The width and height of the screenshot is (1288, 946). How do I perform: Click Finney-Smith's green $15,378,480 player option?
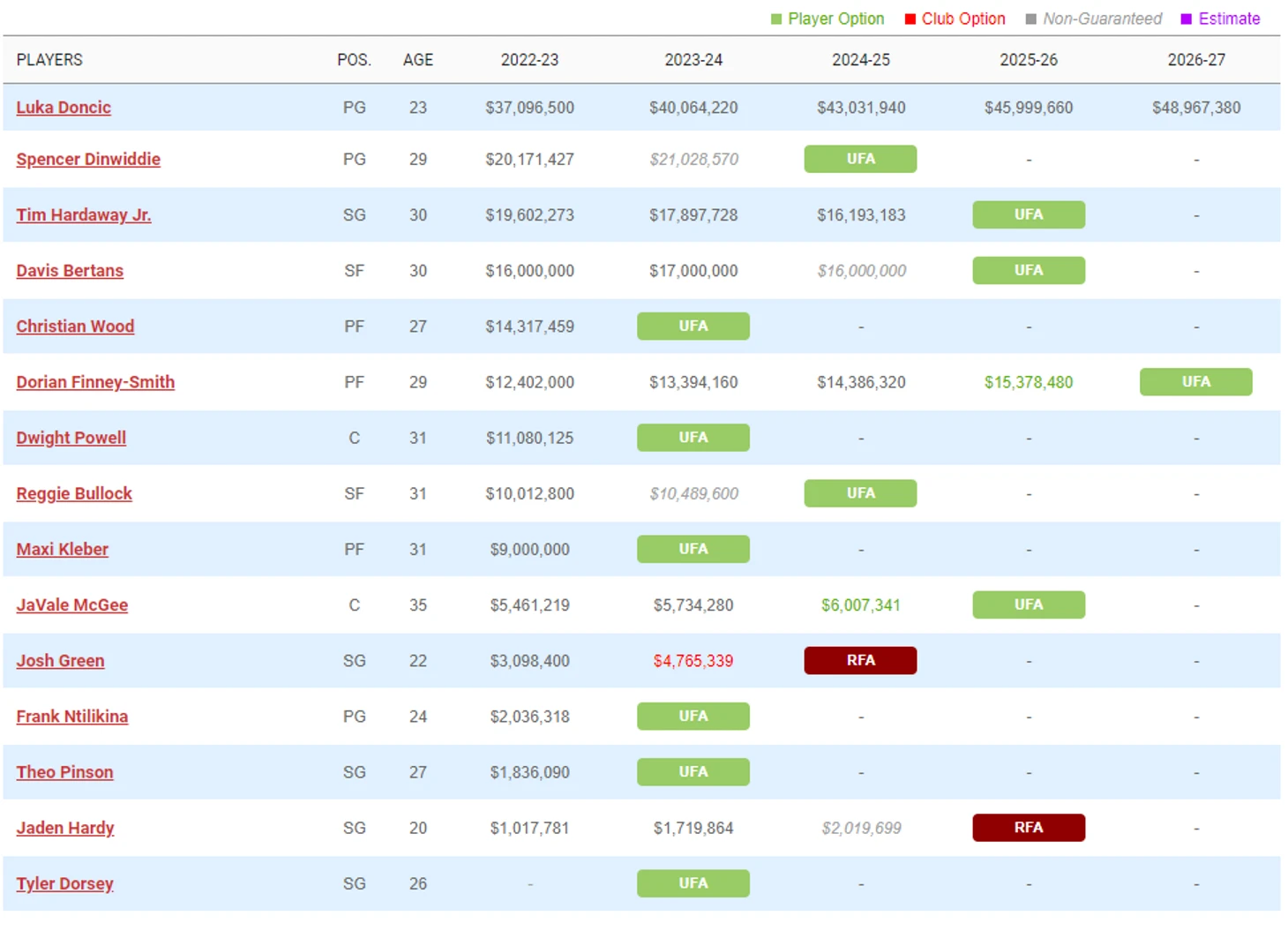click(1029, 382)
